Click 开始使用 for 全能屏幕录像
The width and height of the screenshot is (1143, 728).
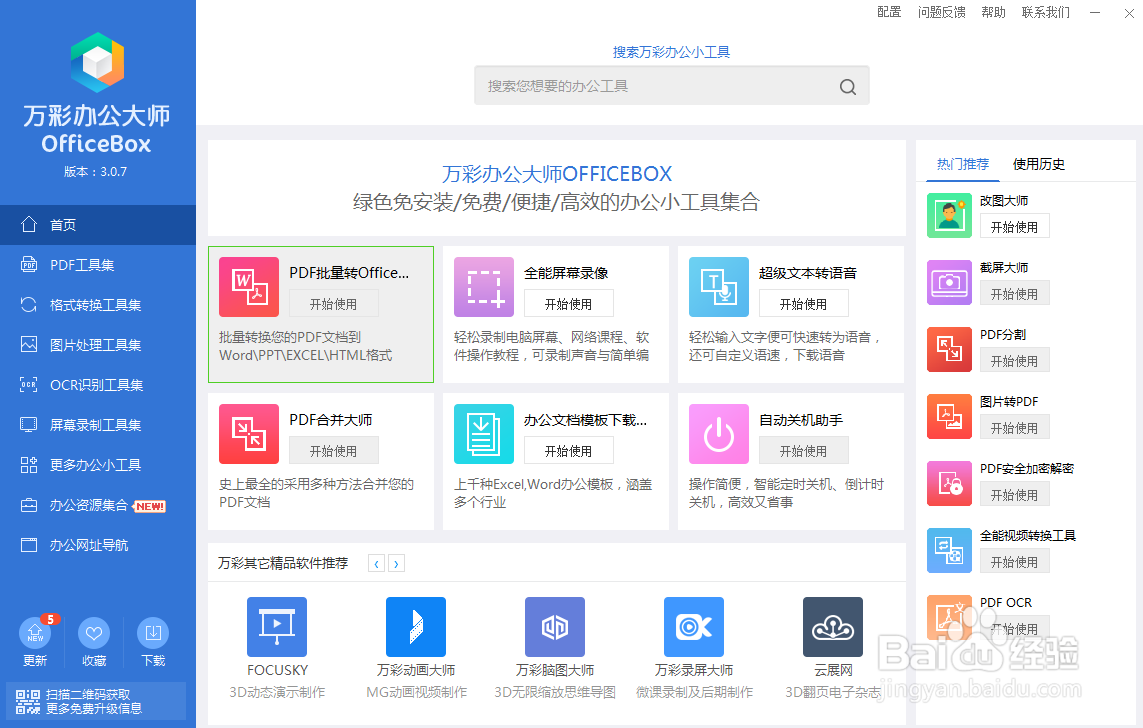click(x=569, y=304)
